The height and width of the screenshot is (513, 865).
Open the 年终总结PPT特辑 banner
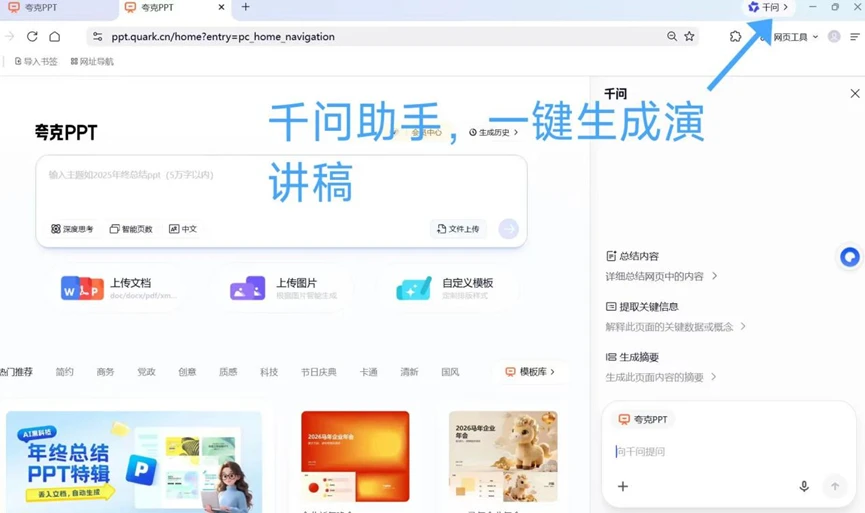coord(134,462)
